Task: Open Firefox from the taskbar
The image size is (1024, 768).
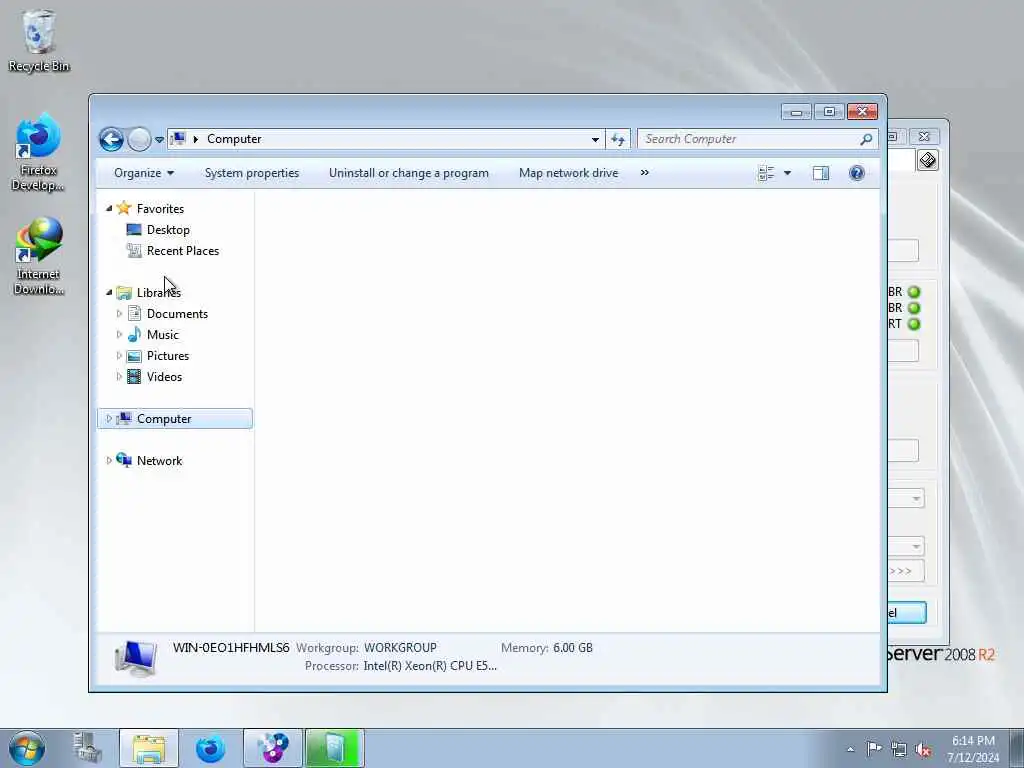Action: point(210,748)
